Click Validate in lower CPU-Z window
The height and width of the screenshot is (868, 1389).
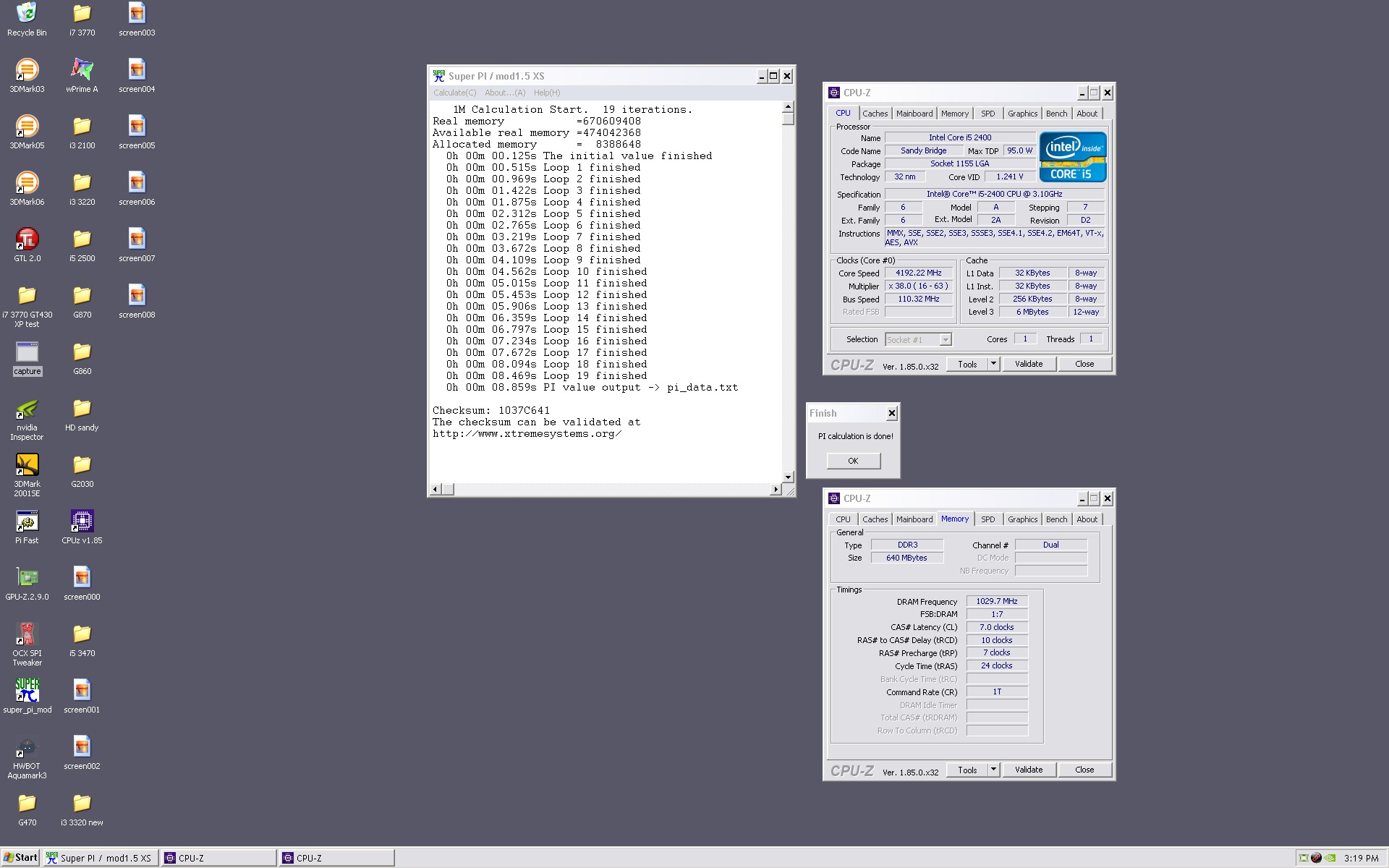click(x=1029, y=770)
